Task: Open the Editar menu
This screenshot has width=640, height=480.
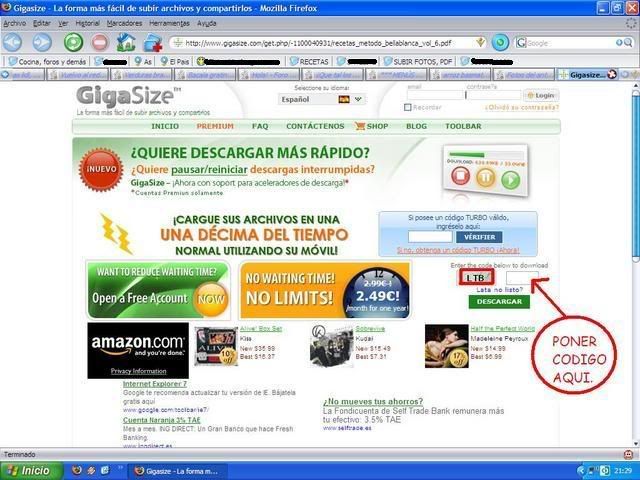Action: pyautogui.click(x=42, y=23)
